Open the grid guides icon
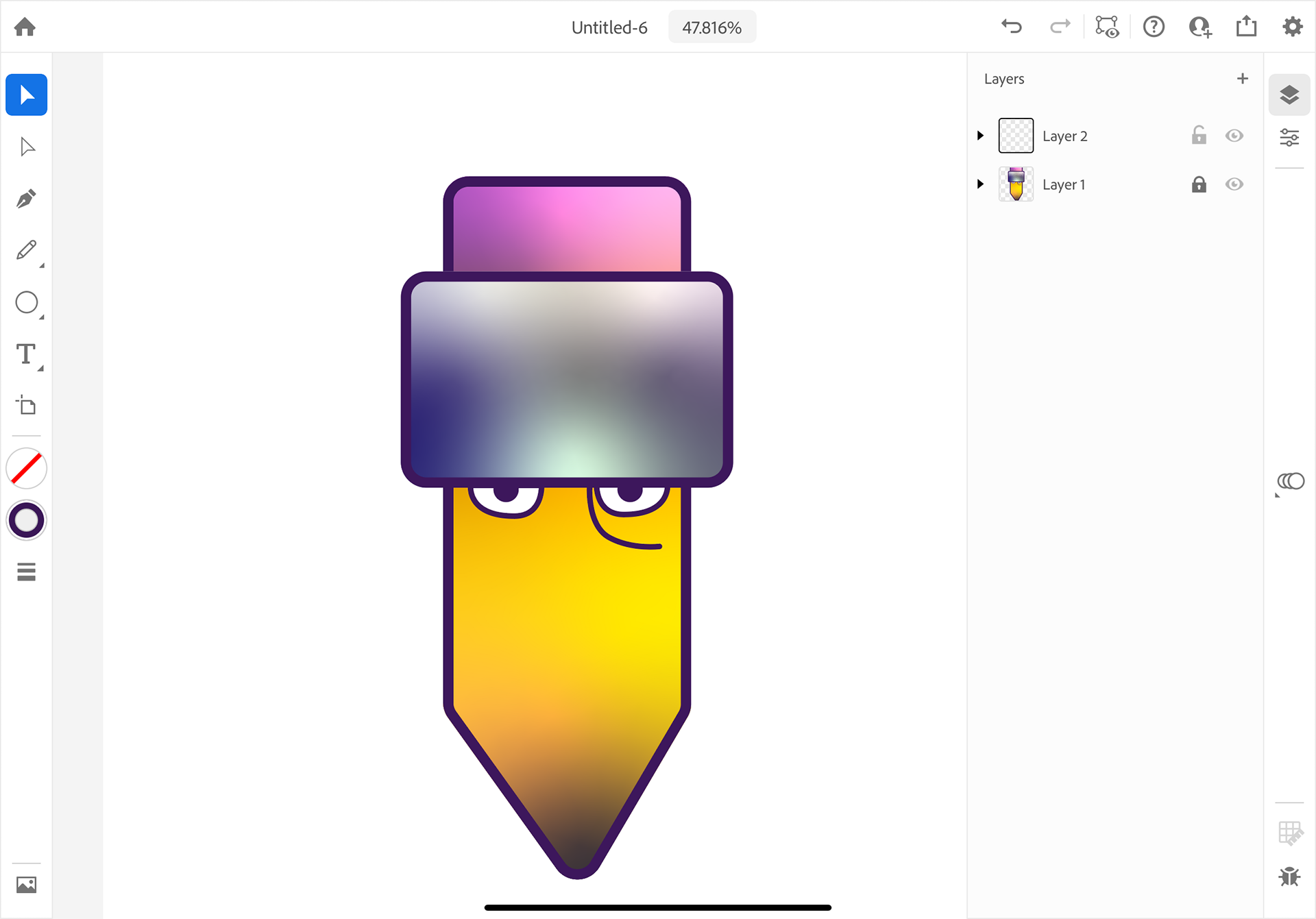The image size is (1316, 919). 1290,833
